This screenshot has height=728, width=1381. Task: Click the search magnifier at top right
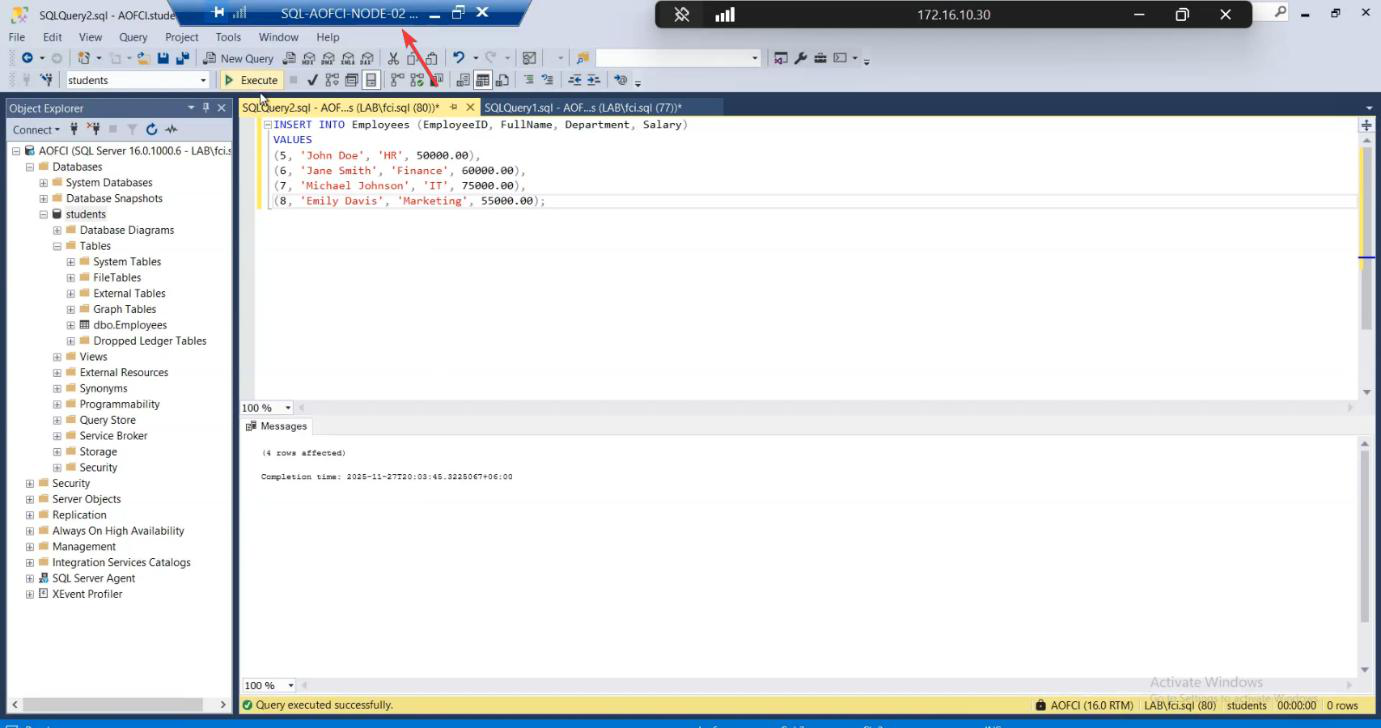[x=1280, y=12]
